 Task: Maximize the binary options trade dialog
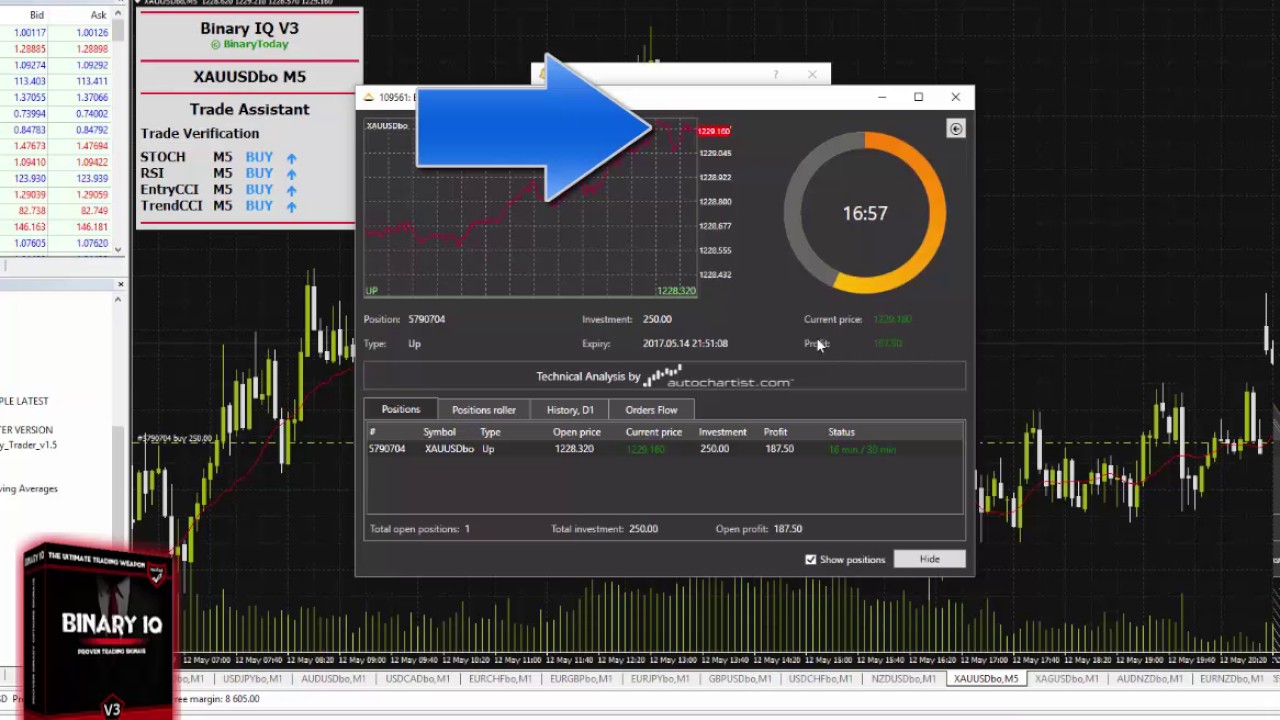click(918, 97)
